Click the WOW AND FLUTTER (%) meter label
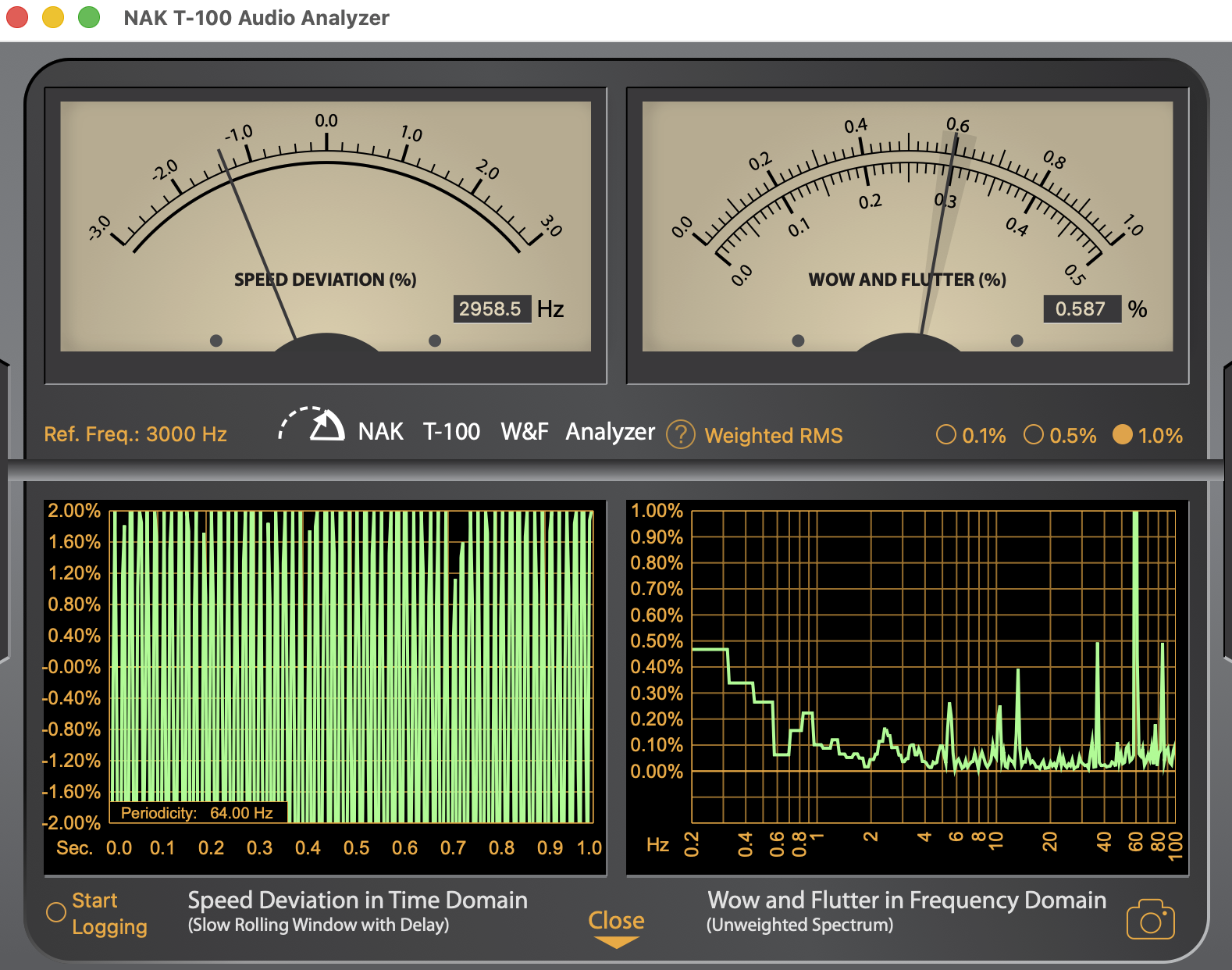 coord(907,280)
